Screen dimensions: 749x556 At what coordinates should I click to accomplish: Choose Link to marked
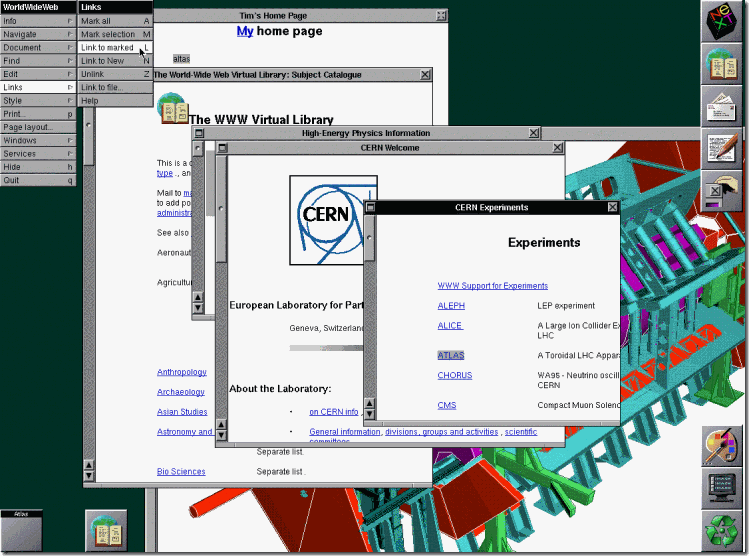[x=115, y=48]
